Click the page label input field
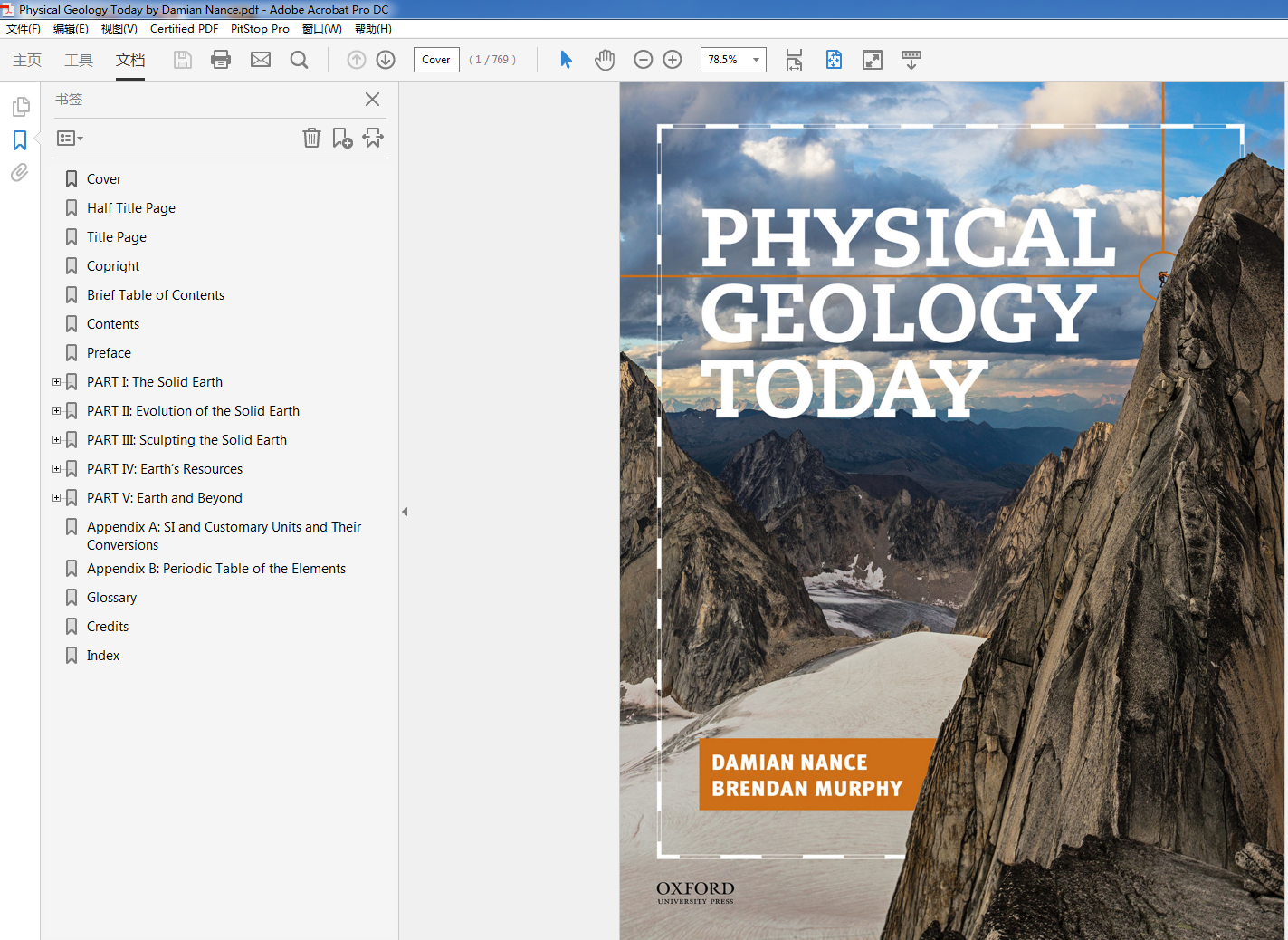 click(x=436, y=60)
